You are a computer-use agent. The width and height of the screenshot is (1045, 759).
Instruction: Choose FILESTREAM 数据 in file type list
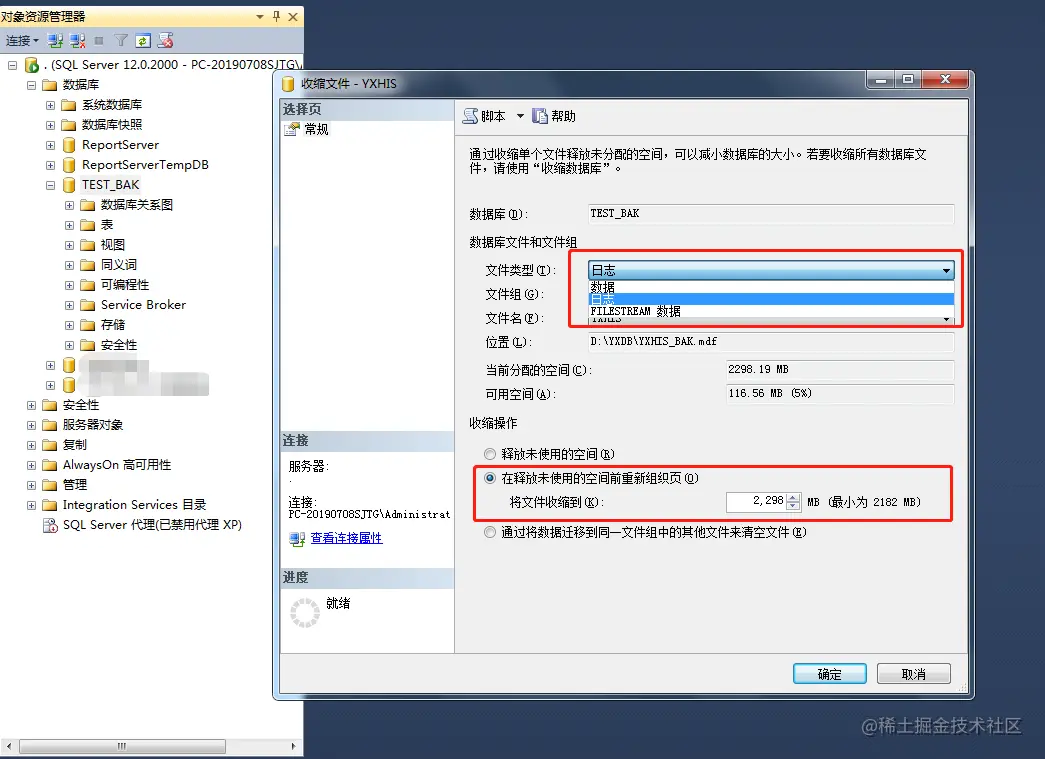coord(771,311)
